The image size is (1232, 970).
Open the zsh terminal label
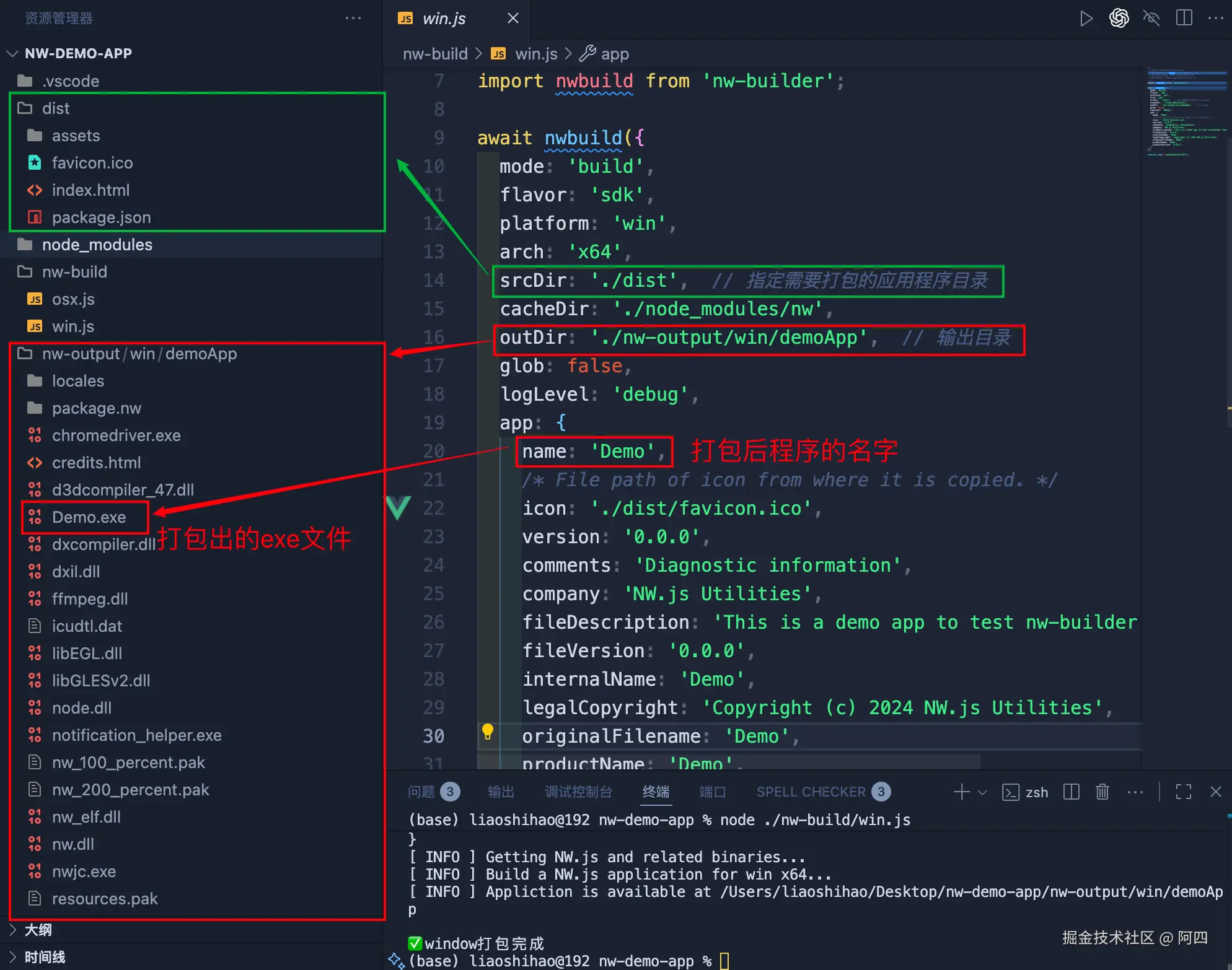(1036, 792)
